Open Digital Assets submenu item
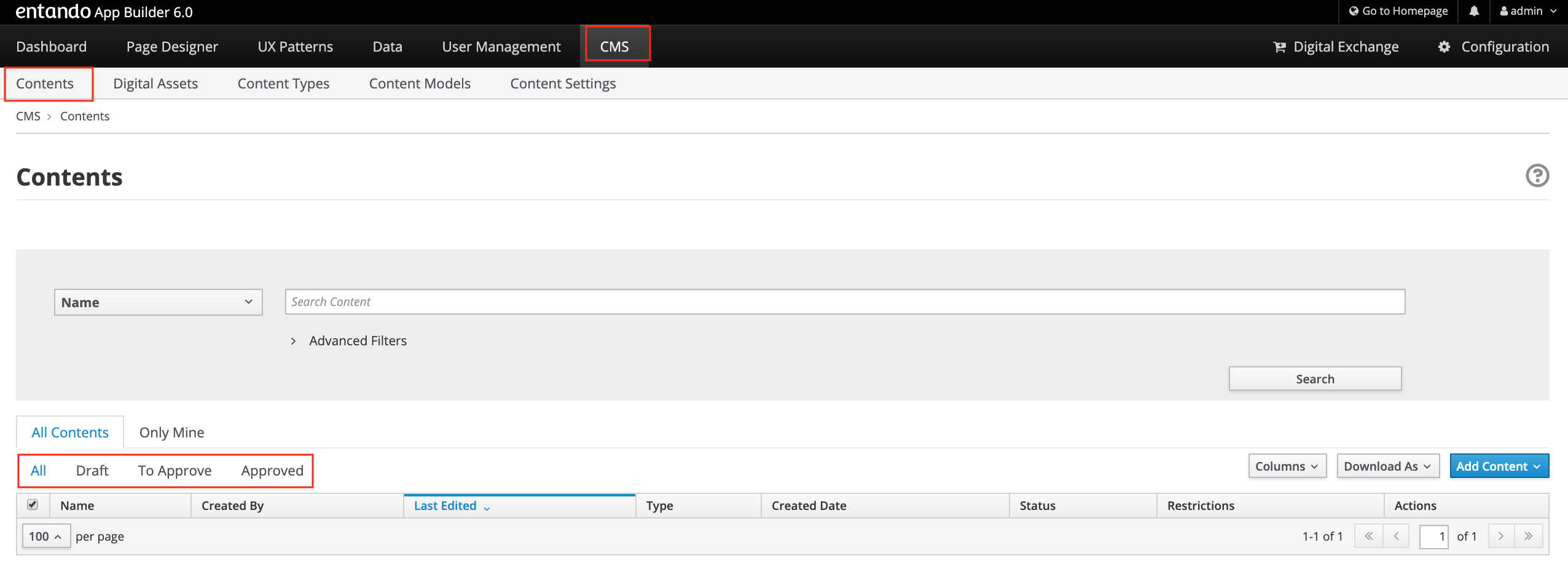The height and width of the screenshot is (580, 1568). (x=155, y=84)
